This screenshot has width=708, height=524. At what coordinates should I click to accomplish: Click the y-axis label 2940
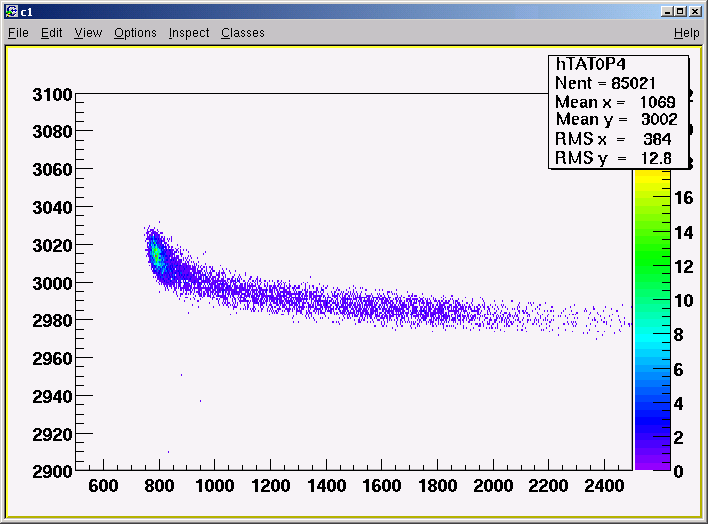pyautogui.click(x=52, y=397)
